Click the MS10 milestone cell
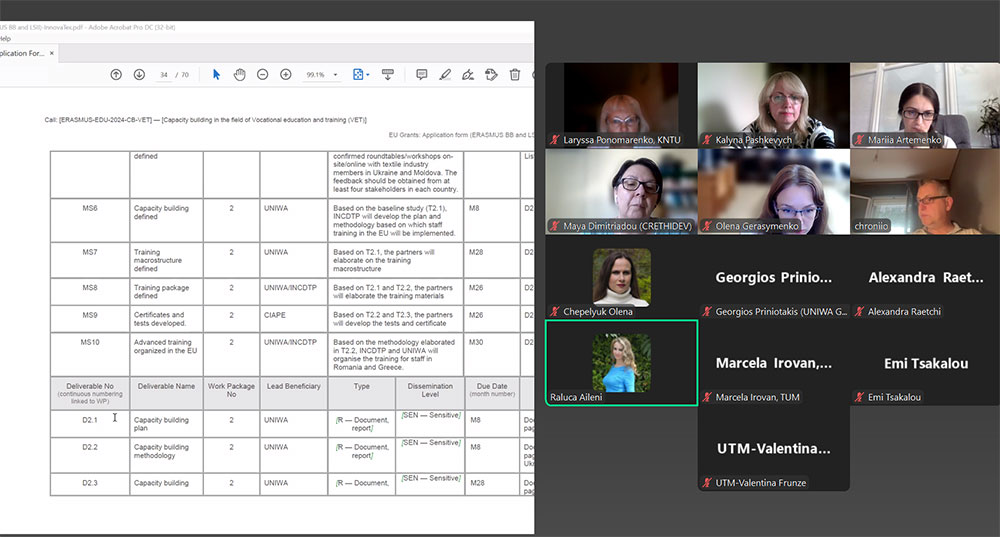 point(90,354)
